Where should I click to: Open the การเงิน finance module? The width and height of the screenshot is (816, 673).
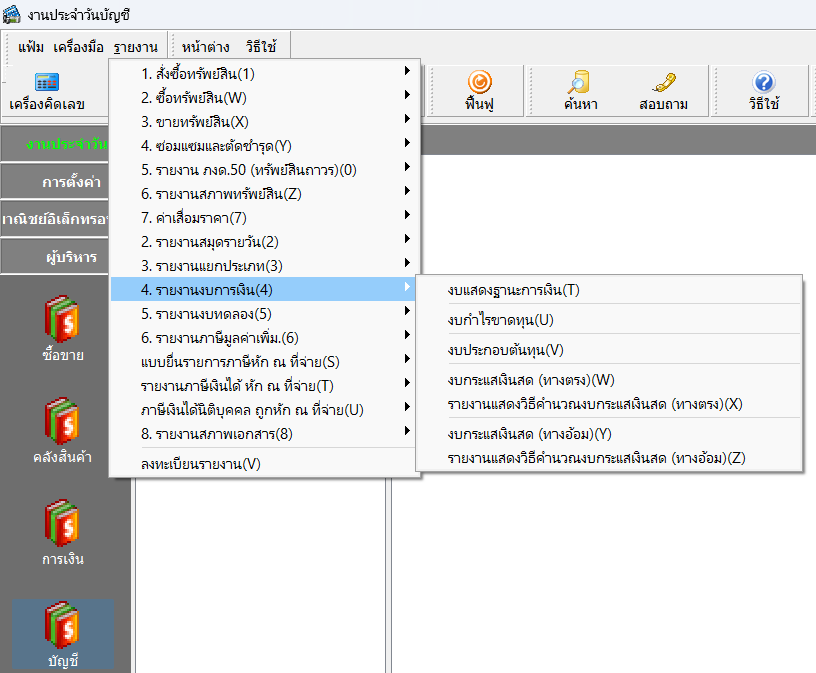[63, 532]
